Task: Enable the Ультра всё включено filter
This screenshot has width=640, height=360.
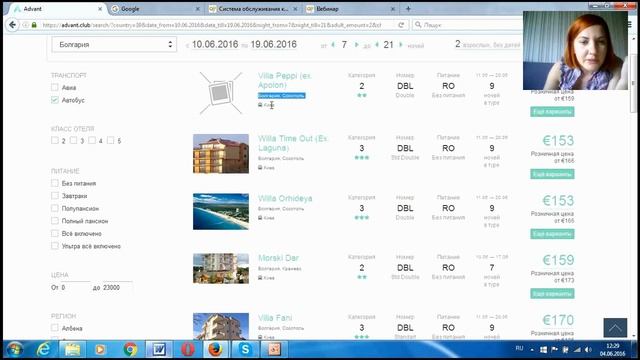Action: 55,246
